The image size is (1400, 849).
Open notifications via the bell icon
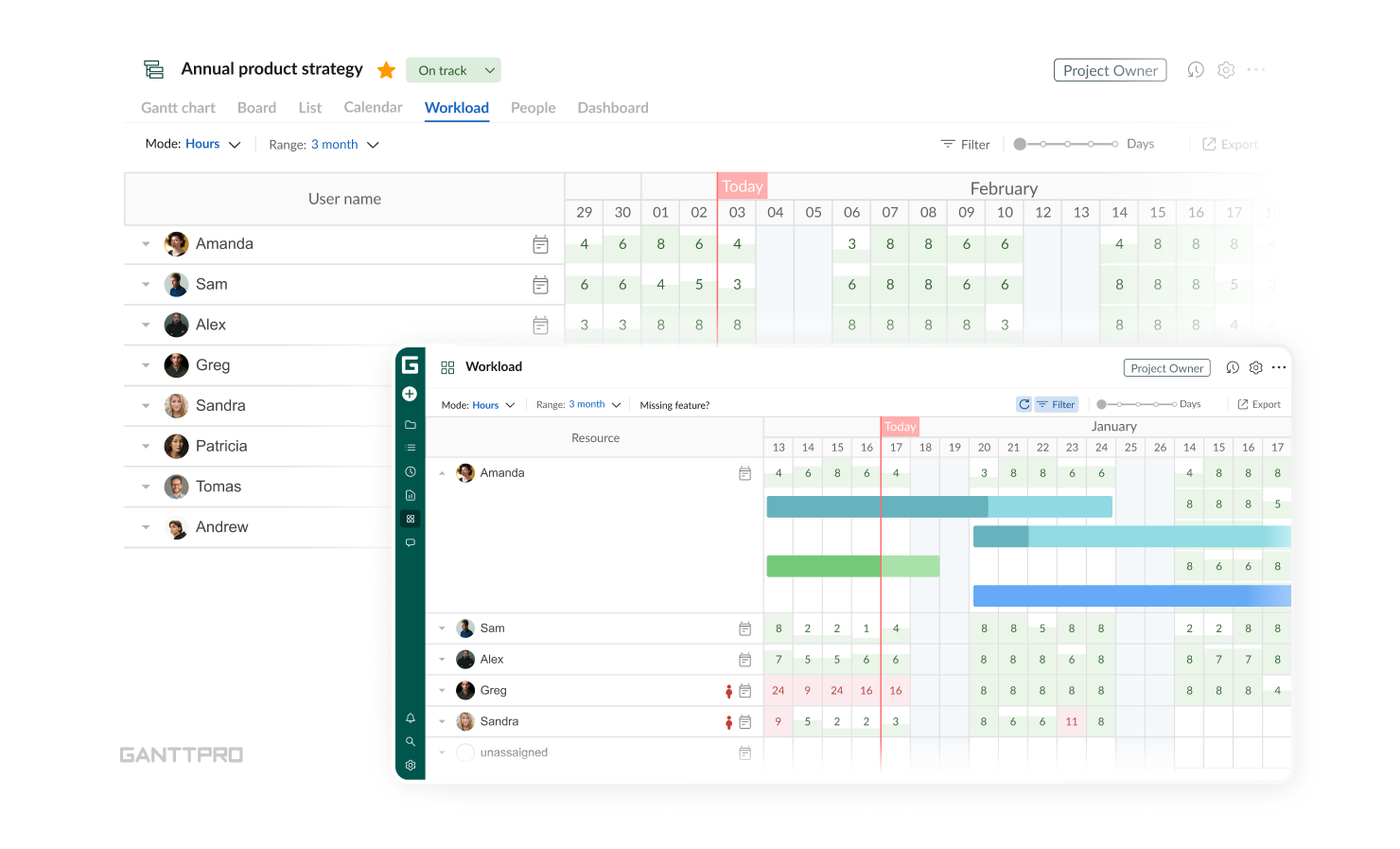[411, 717]
